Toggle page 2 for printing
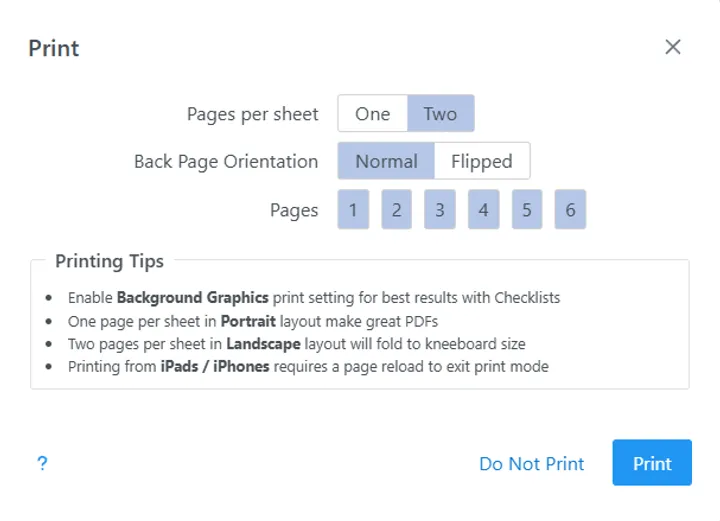 pos(396,210)
